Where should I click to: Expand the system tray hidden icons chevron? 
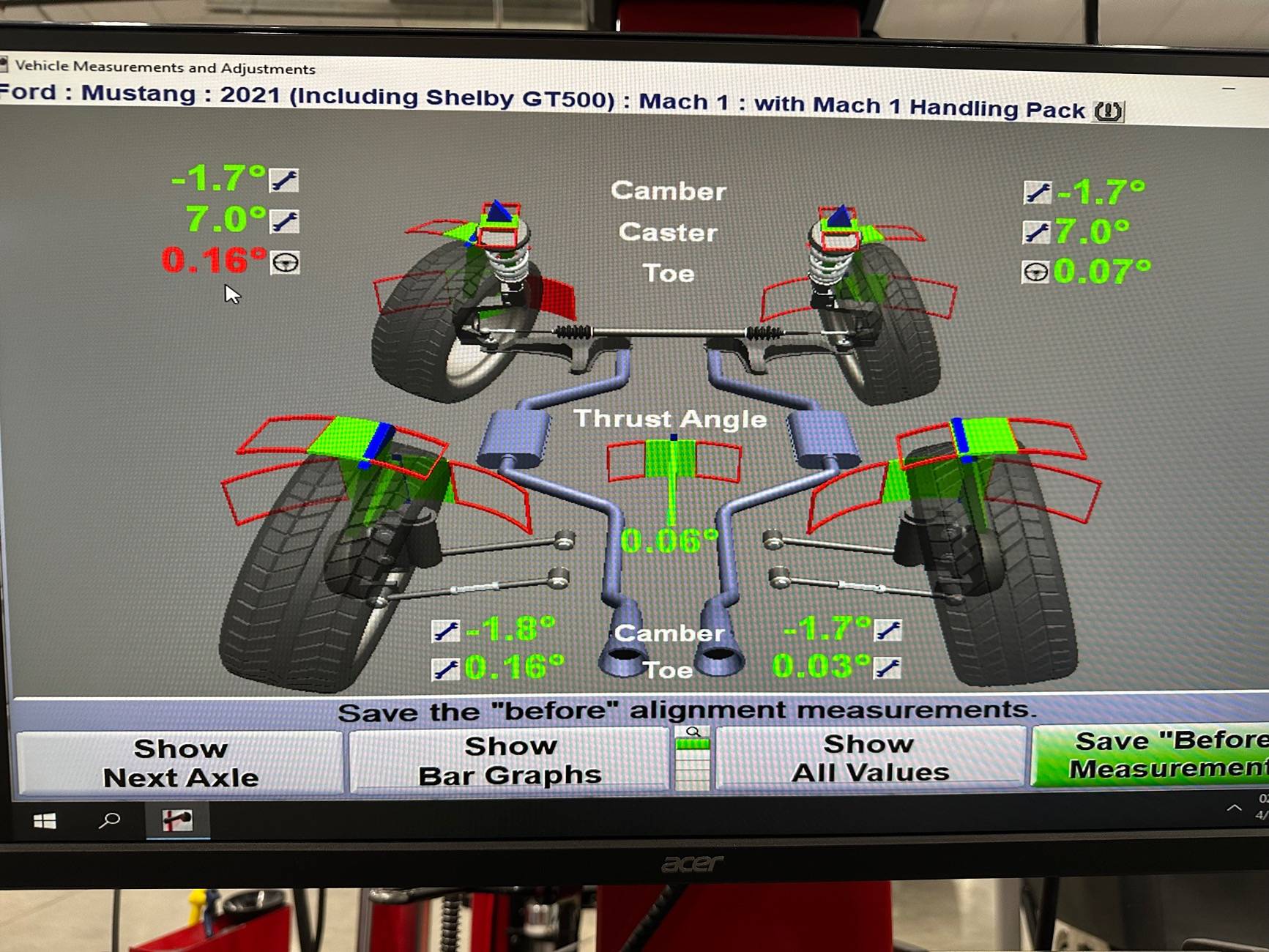(1234, 808)
